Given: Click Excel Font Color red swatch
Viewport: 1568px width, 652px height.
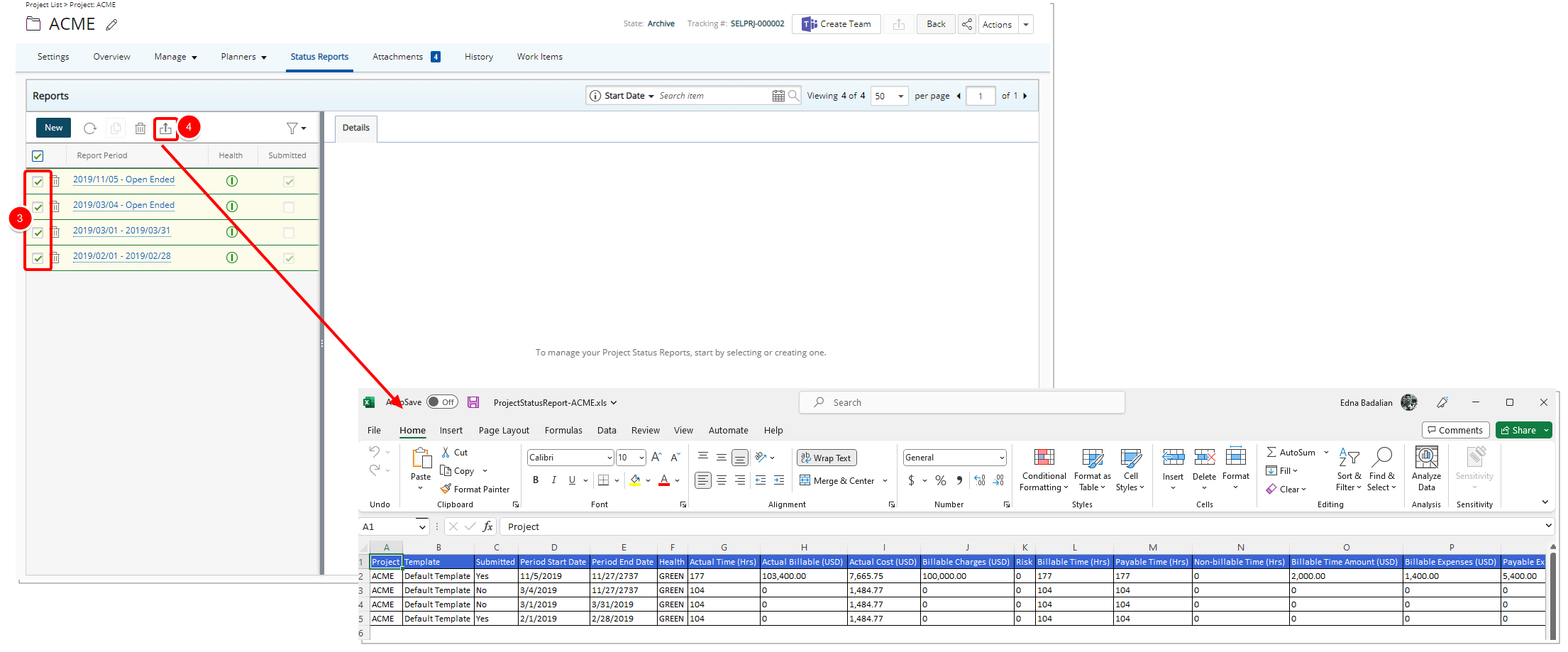Looking at the screenshot, I should click(x=664, y=480).
